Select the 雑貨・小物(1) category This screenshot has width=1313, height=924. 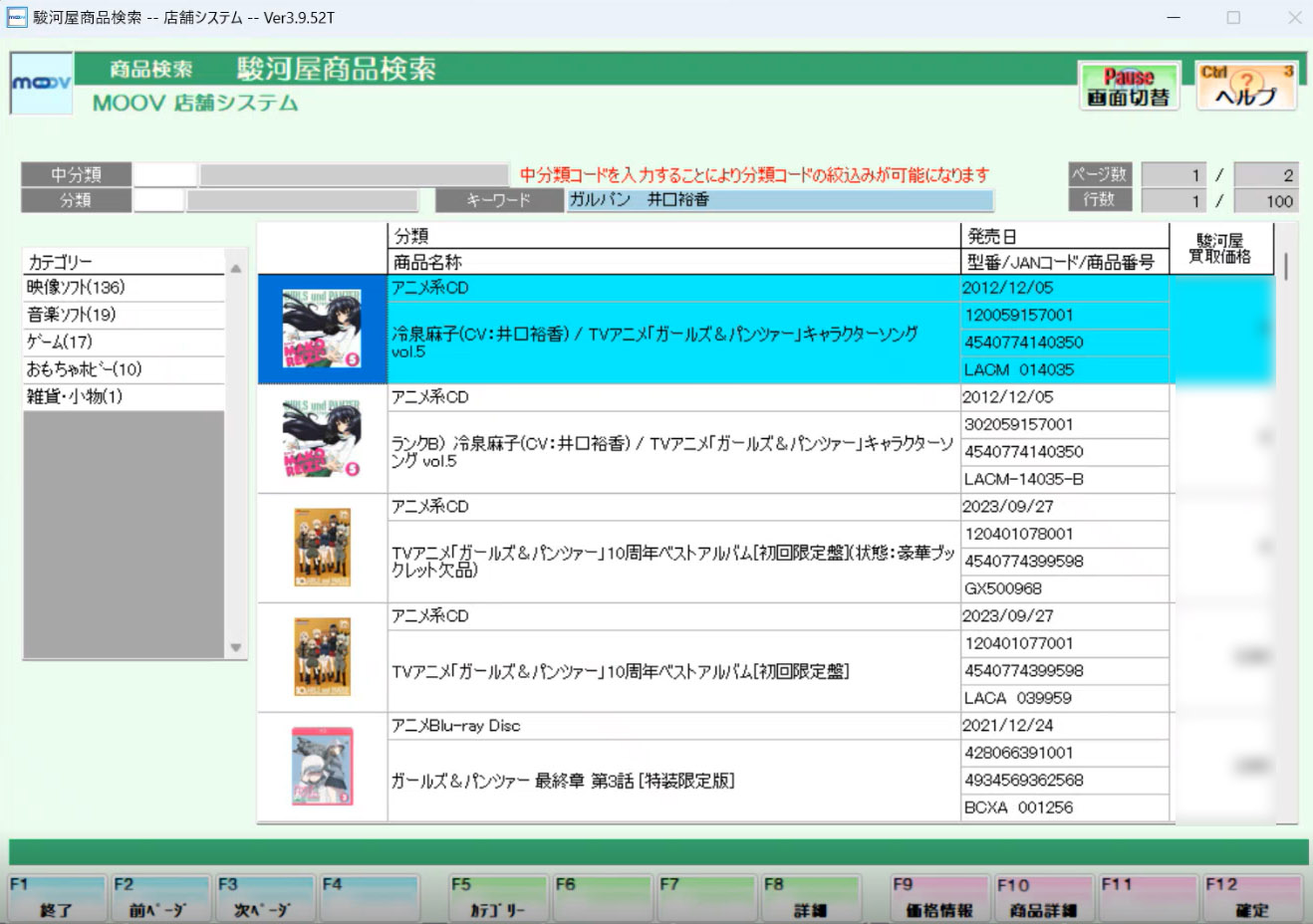[x=125, y=396]
